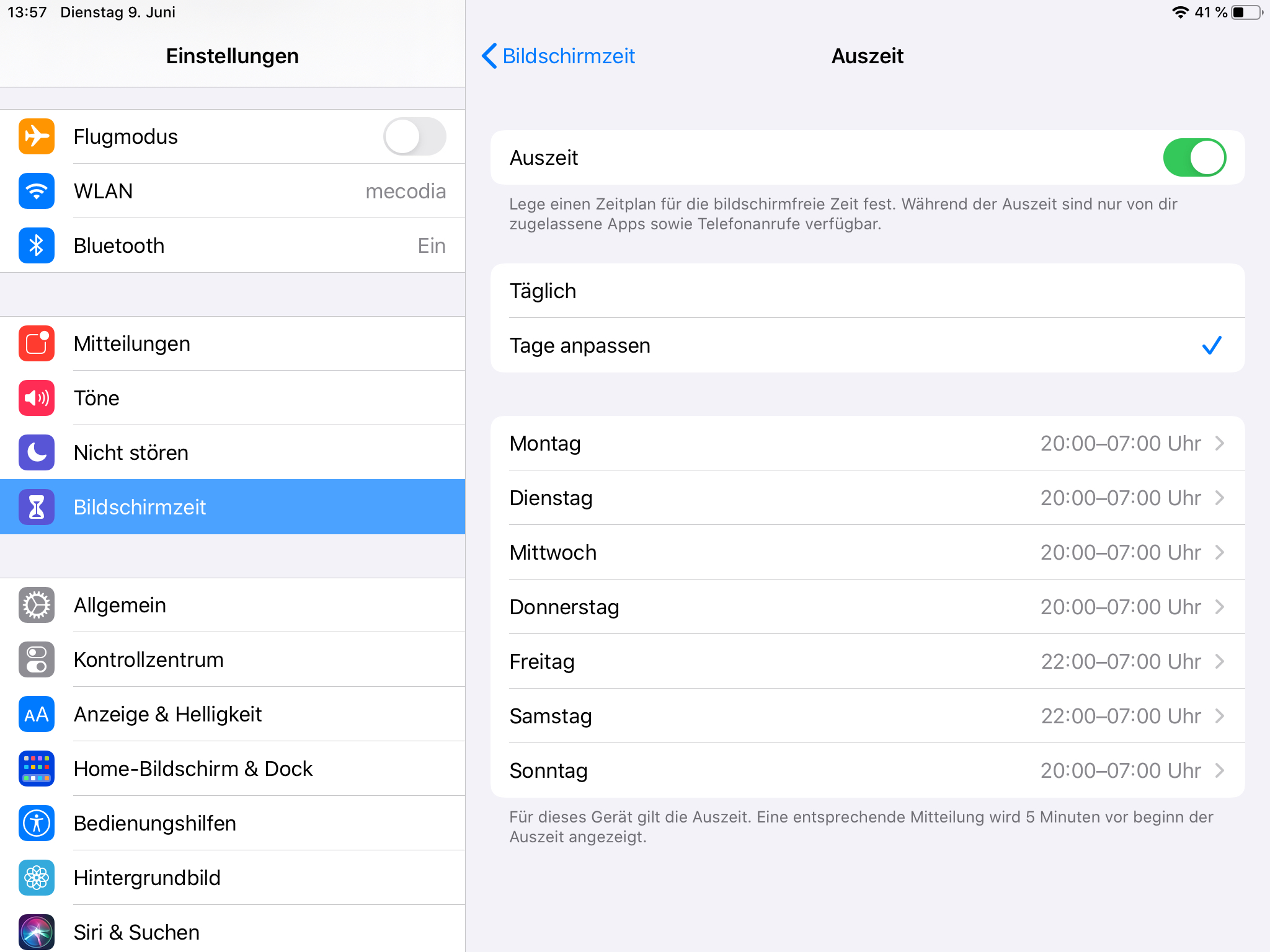Open the Bildschirmzeit hourglass icon
The image size is (1270, 952).
[x=36, y=507]
